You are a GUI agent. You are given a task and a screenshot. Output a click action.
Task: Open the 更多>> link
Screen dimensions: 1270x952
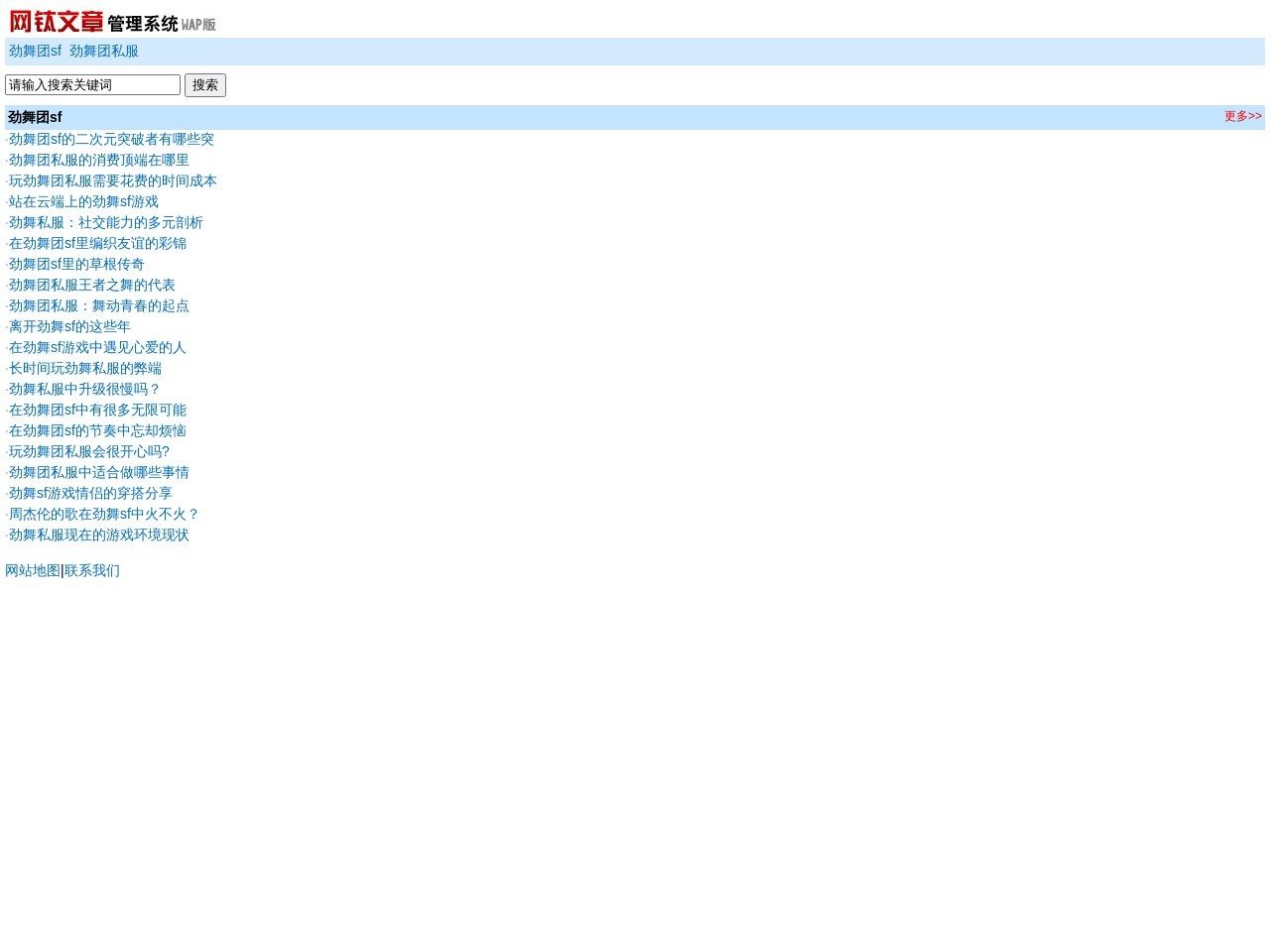pos(1242,117)
